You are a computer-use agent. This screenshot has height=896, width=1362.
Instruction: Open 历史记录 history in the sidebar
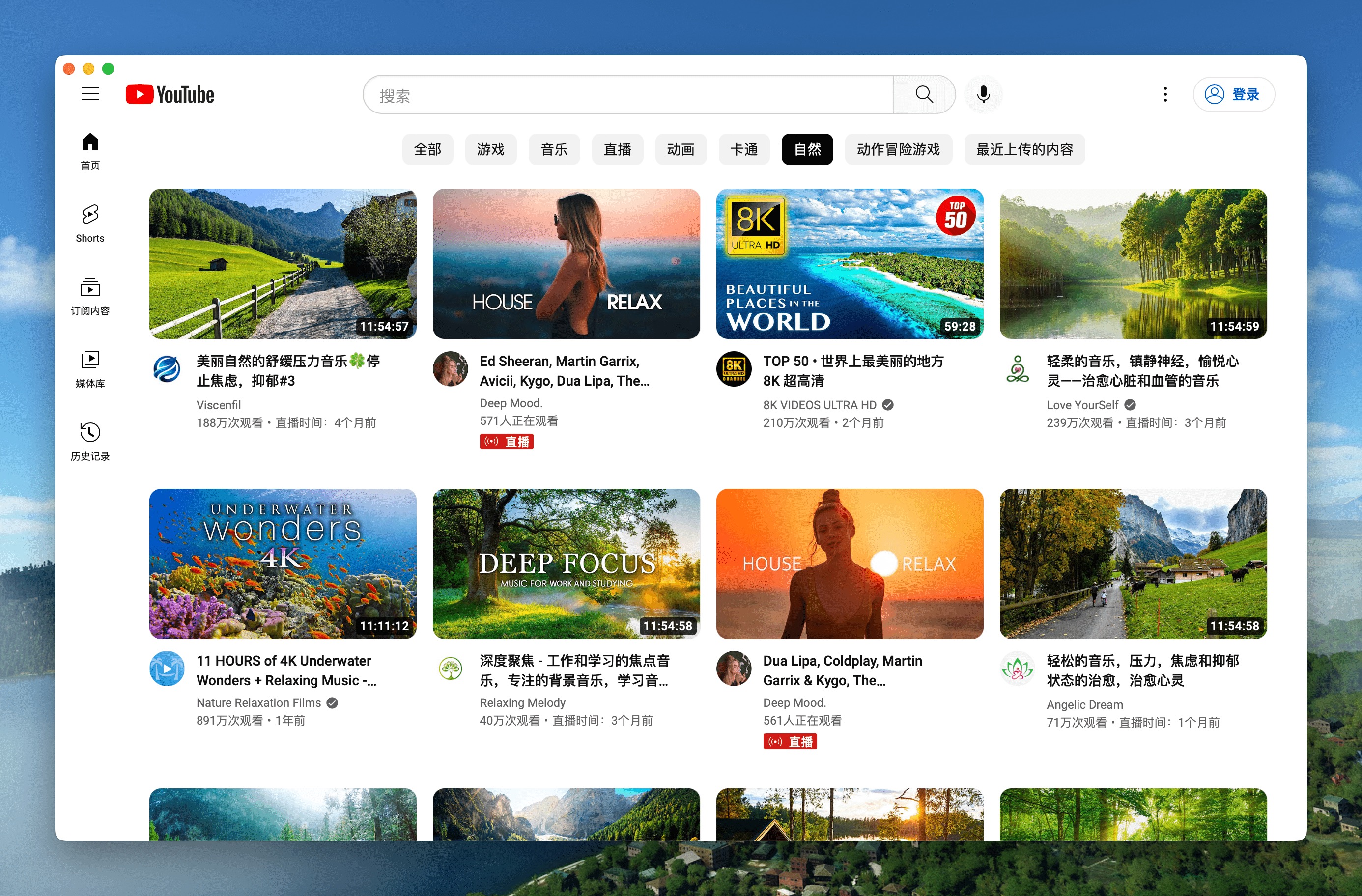click(x=90, y=441)
